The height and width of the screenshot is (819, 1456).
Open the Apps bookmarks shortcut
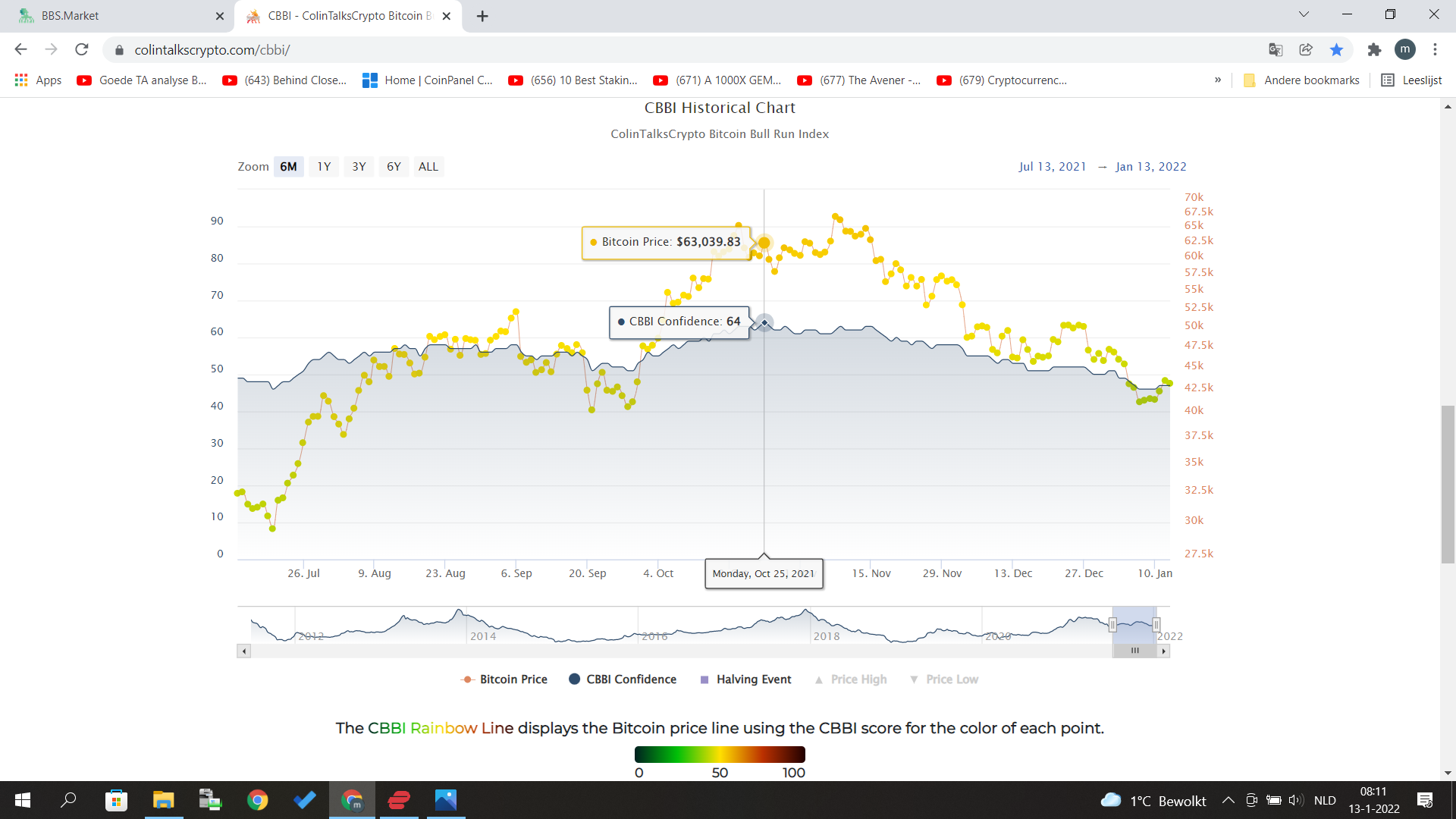pyautogui.click(x=38, y=80)
